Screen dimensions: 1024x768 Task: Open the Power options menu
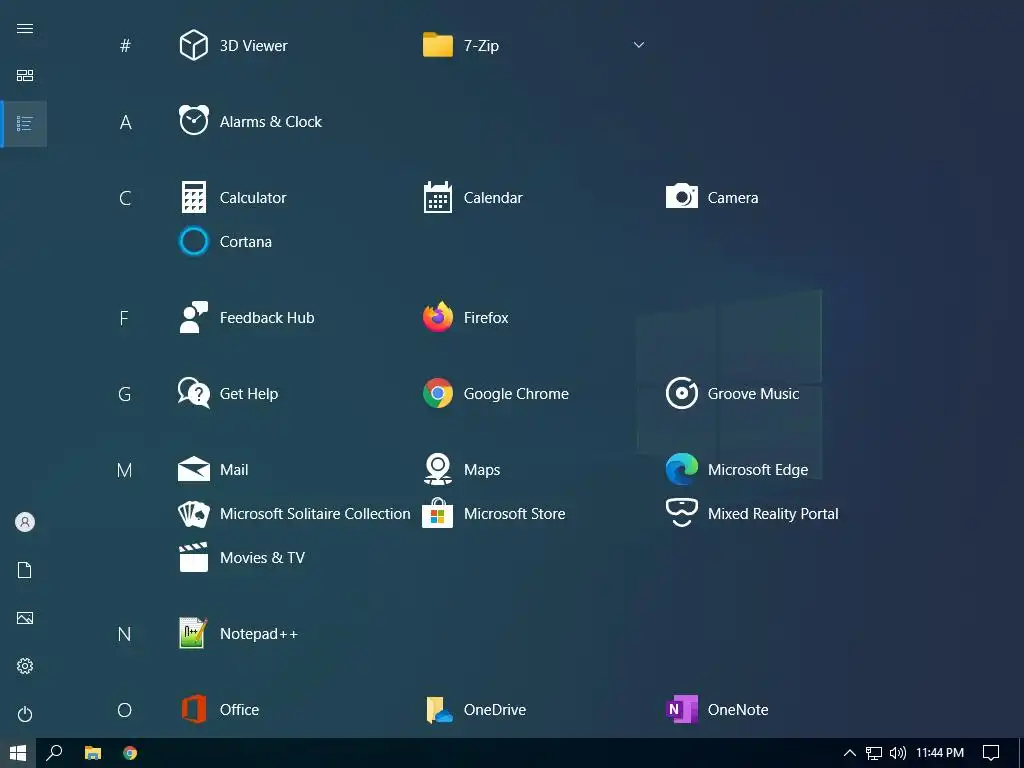click(25, 714)
